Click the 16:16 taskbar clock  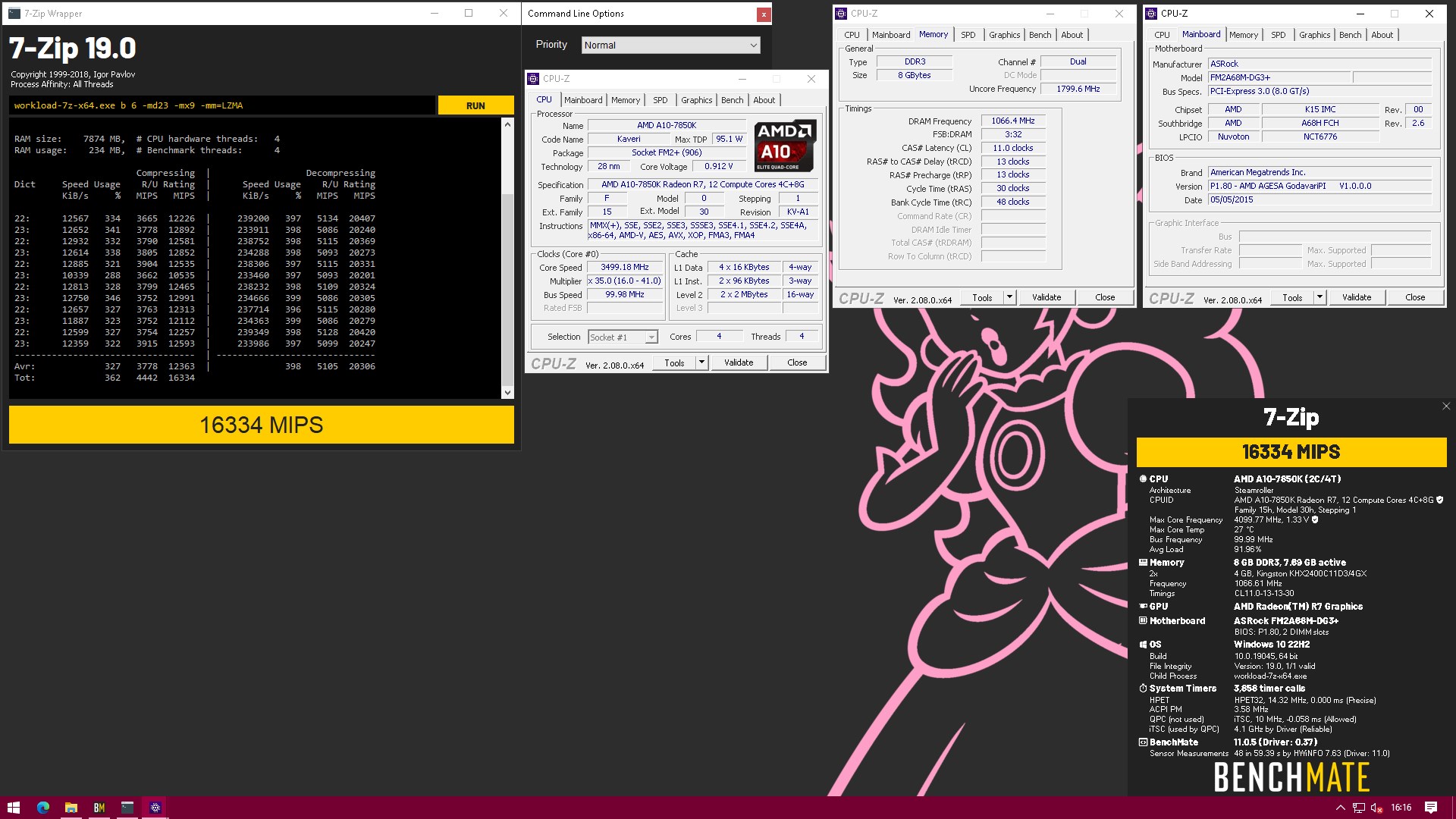pyautogui.click(x=1401, y=808)
